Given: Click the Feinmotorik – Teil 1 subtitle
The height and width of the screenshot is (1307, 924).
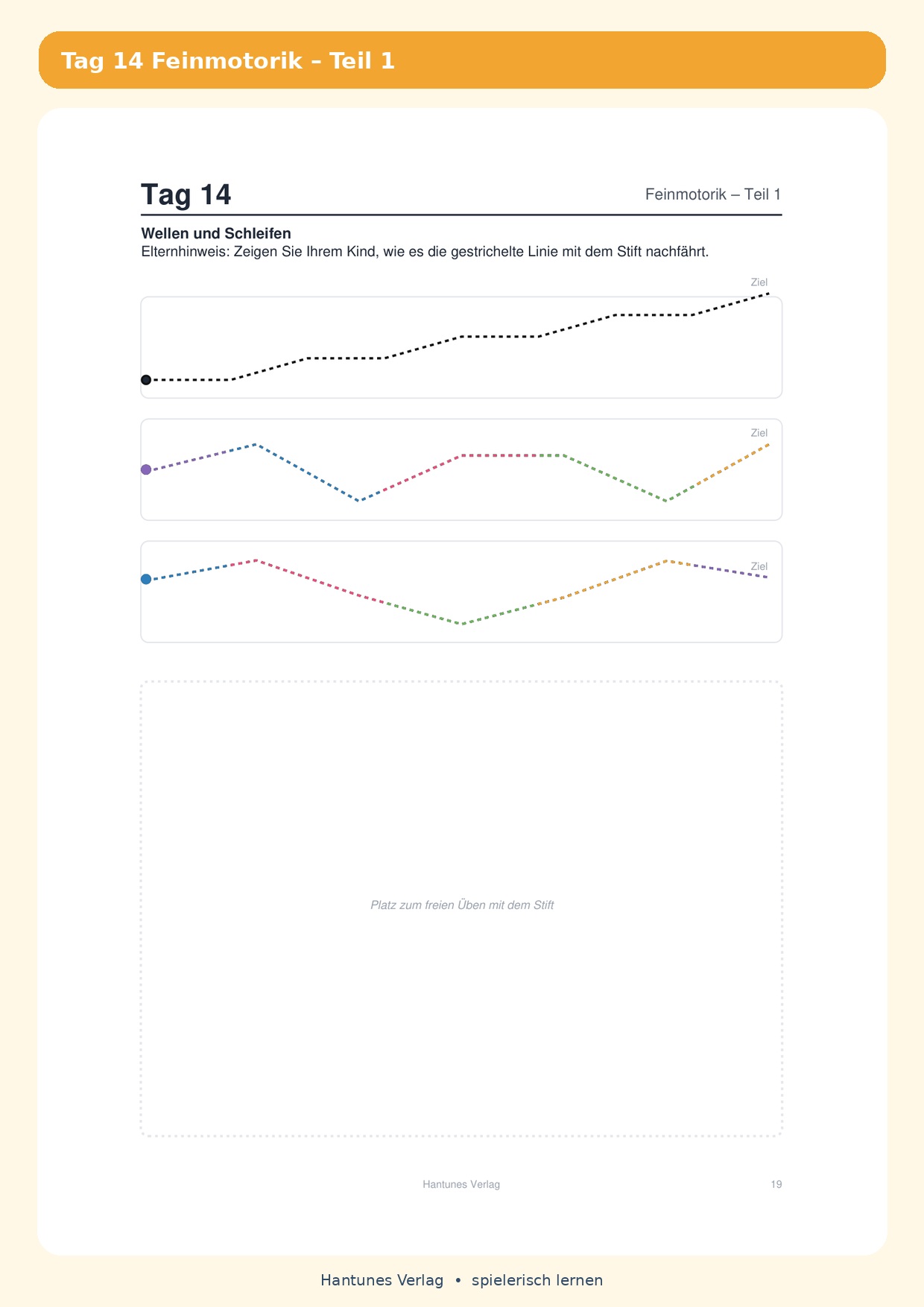Looking at the screenshot, I should 713,194.
